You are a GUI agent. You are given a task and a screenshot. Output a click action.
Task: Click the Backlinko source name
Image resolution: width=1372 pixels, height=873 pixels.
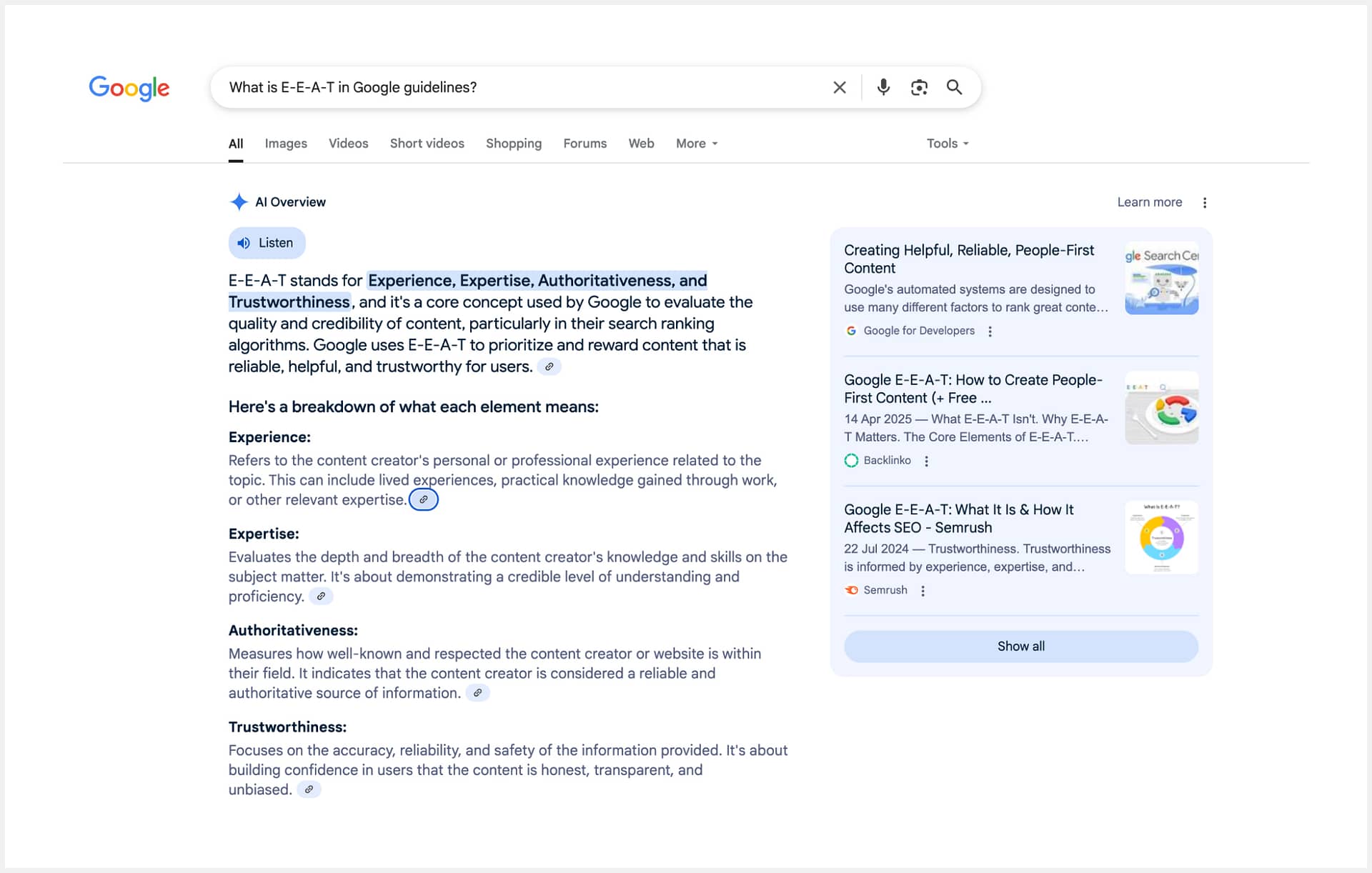(888, 461)
